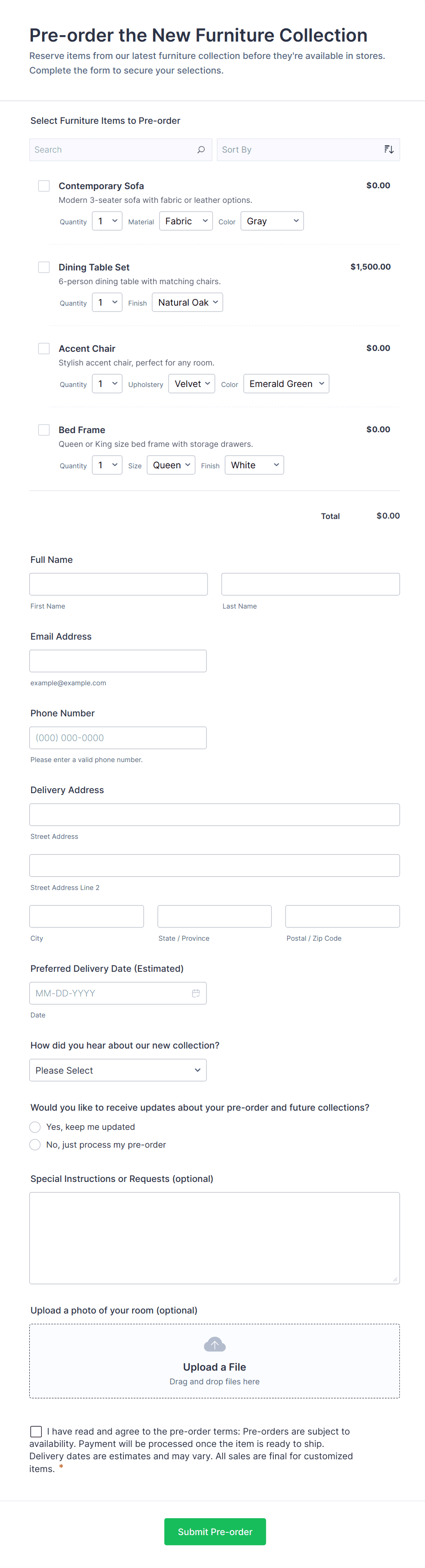Expand the Natural Oak finish dropdown
The height and width of the screenshot is (1568, 425).
pyautogui.click(x=187, y=302)
